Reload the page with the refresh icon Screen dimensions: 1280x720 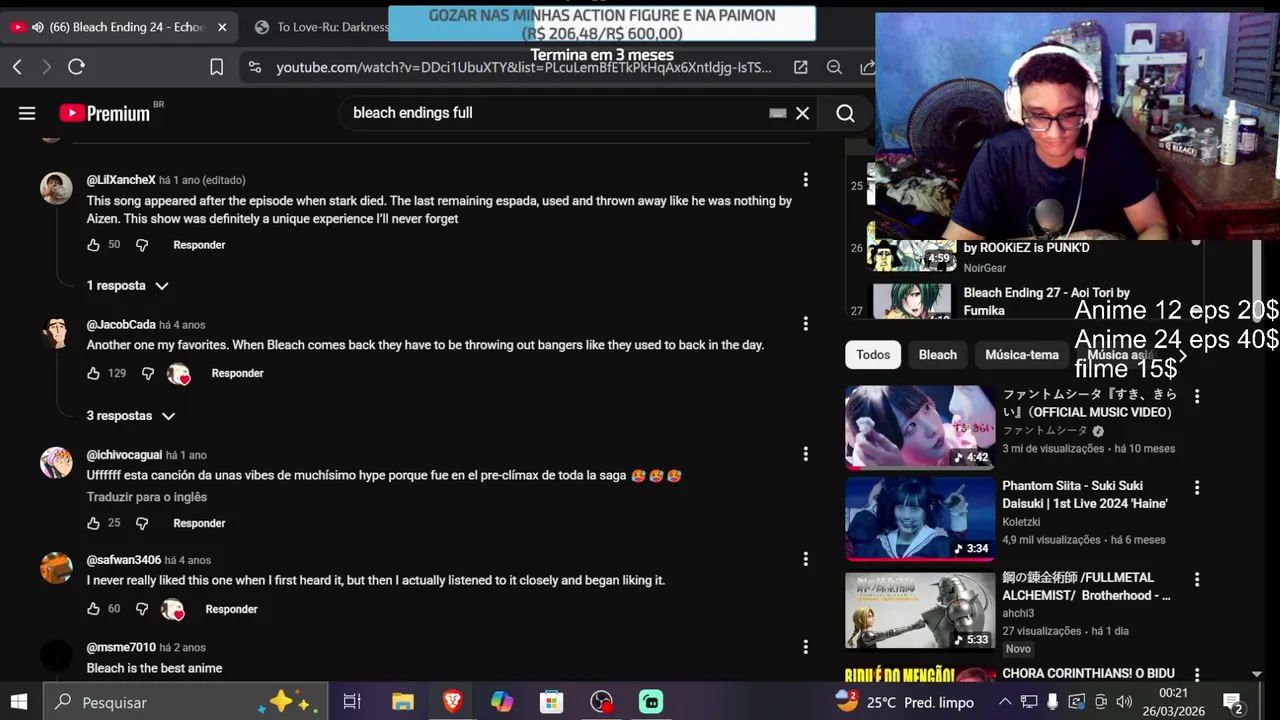point(76,67)
